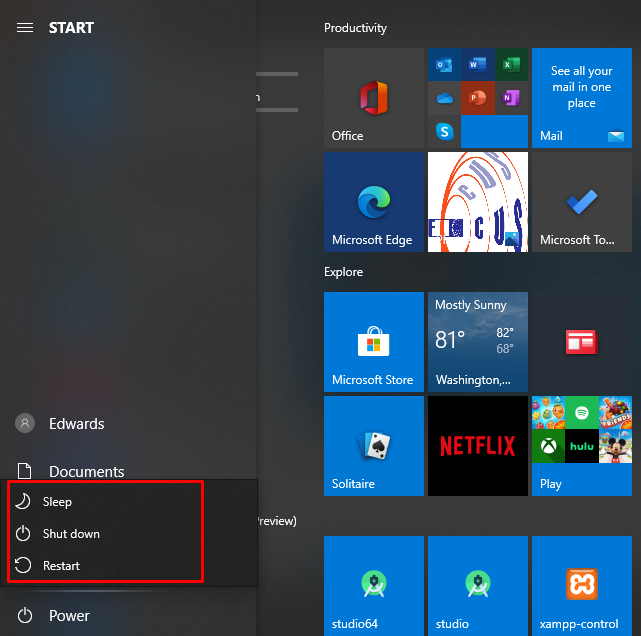Launch Excel from the Office apps tile

511,65
